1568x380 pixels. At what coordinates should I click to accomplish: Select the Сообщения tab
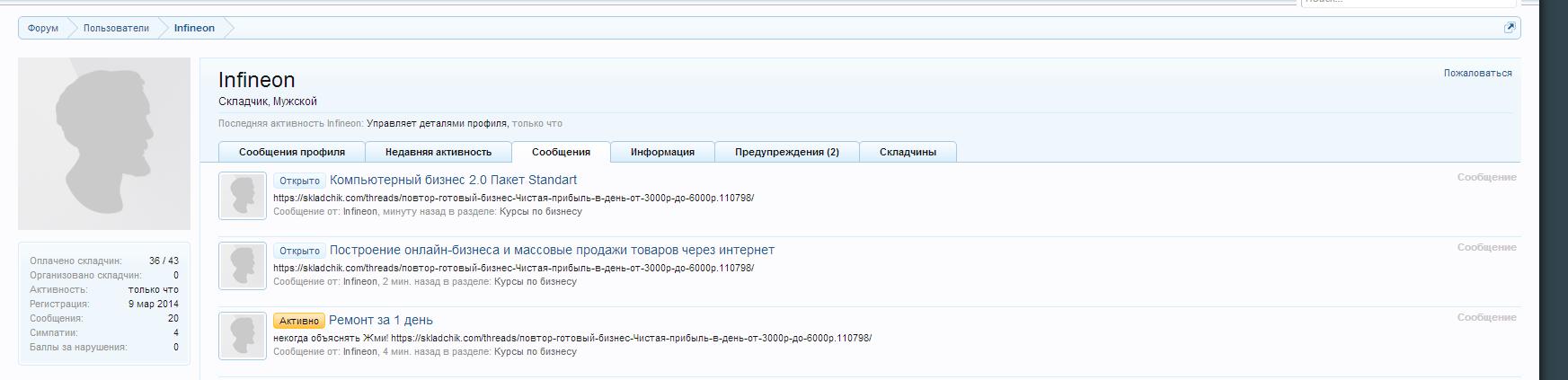point(561,152)
